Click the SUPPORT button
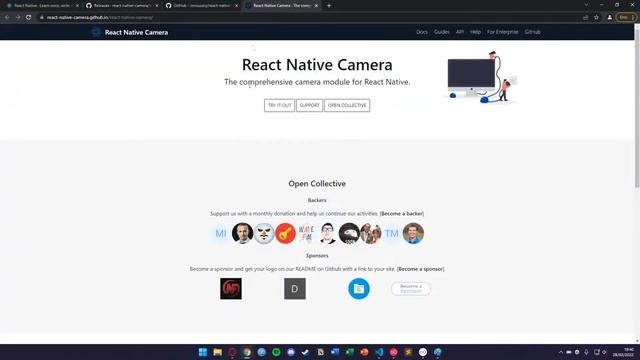 pyautogui.click(x=309, y=105)
